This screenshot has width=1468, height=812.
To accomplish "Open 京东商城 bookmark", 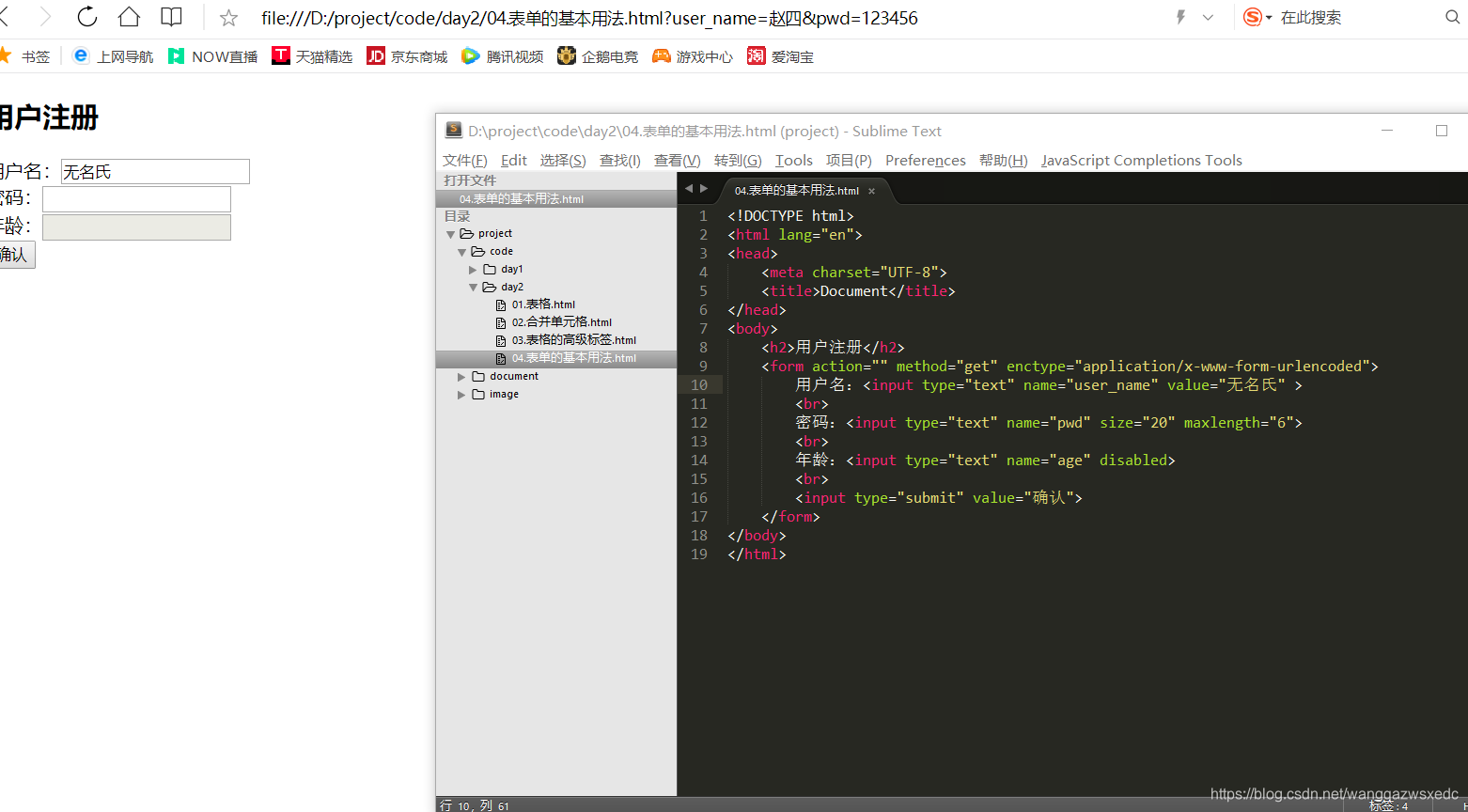I will coord(407,56).
